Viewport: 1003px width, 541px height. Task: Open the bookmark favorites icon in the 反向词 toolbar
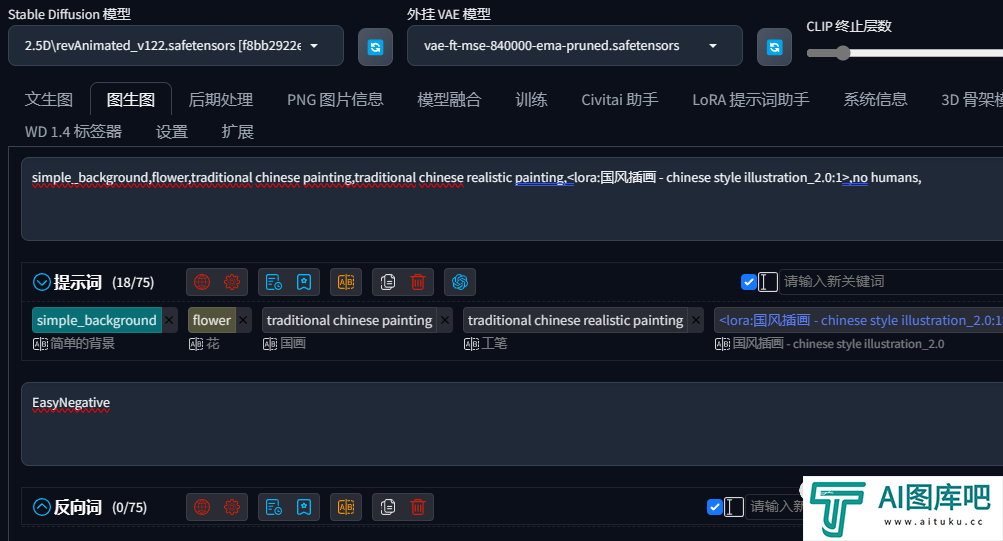pyautogui.click(x=304, y=507)
